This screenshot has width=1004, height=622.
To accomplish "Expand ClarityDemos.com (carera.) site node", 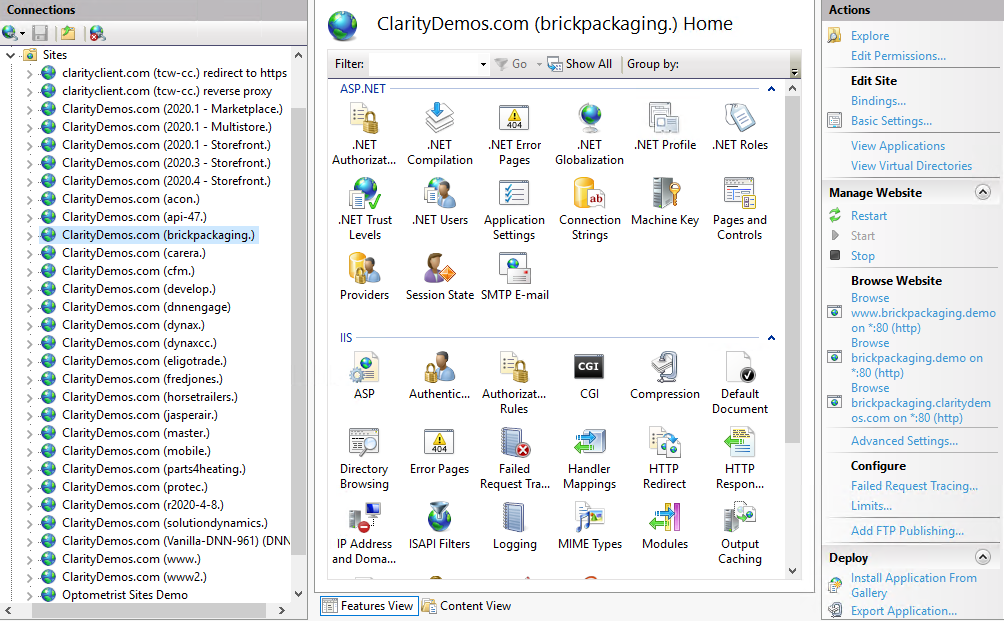I will 29,253.
